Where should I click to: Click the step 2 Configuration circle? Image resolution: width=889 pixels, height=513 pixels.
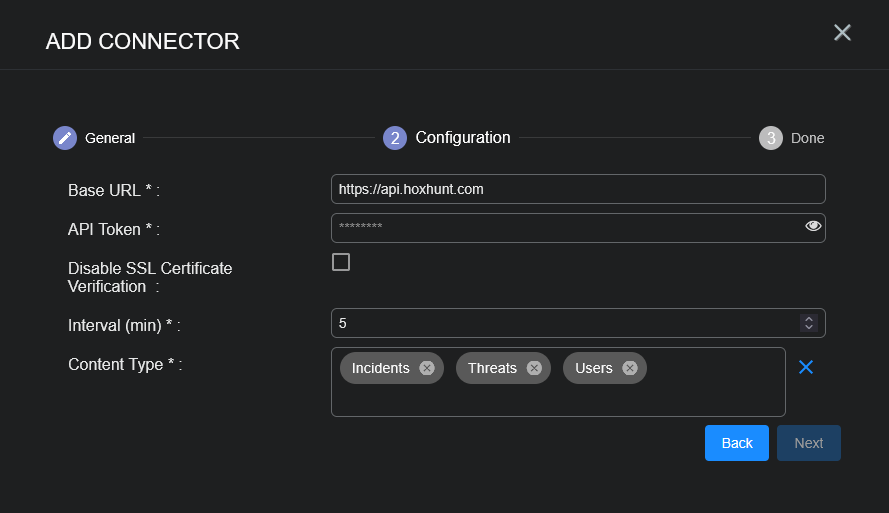tap(395, 138)
